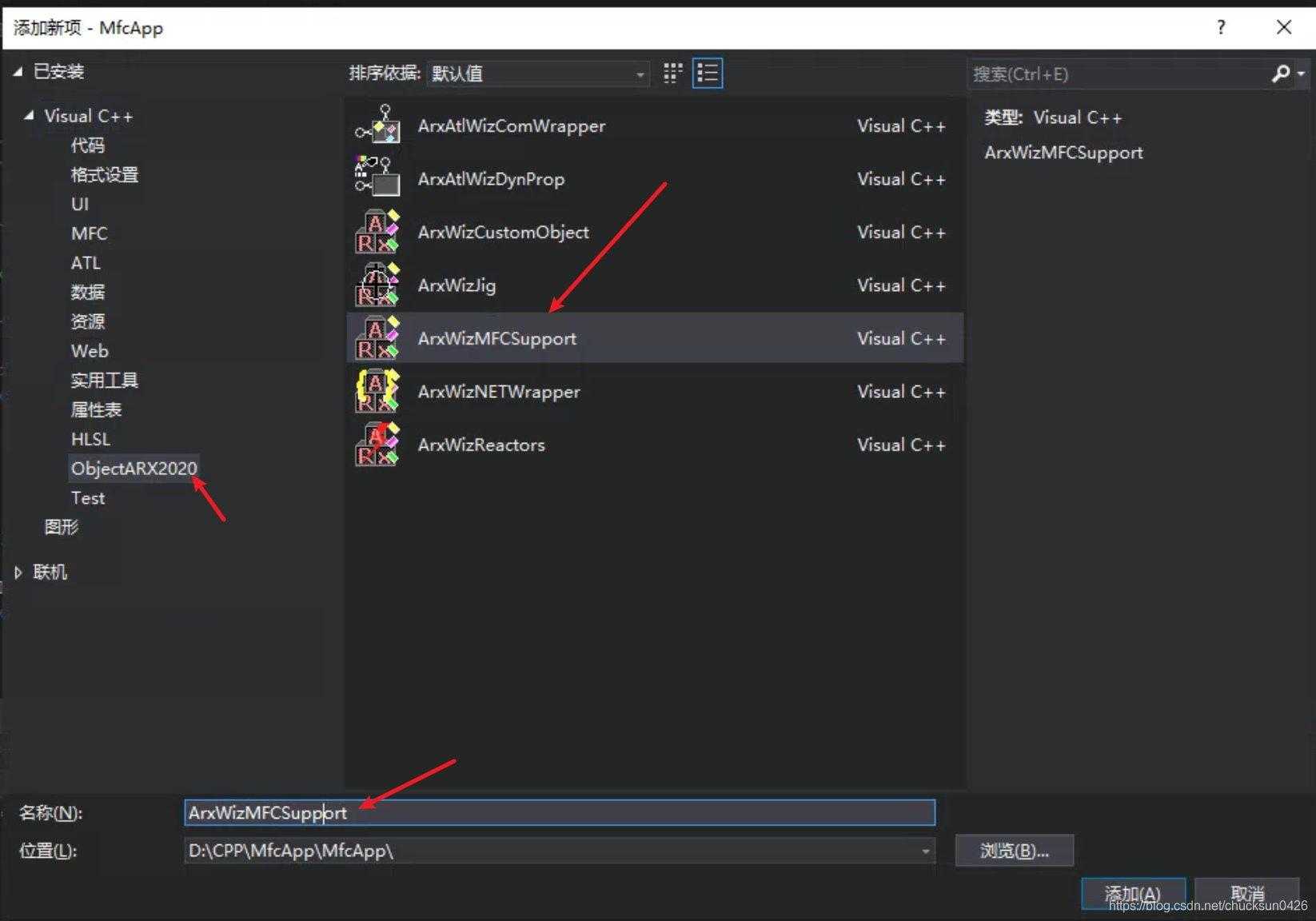Click the ArxWizNETWrapper template icon

click(x=377, y=391)
